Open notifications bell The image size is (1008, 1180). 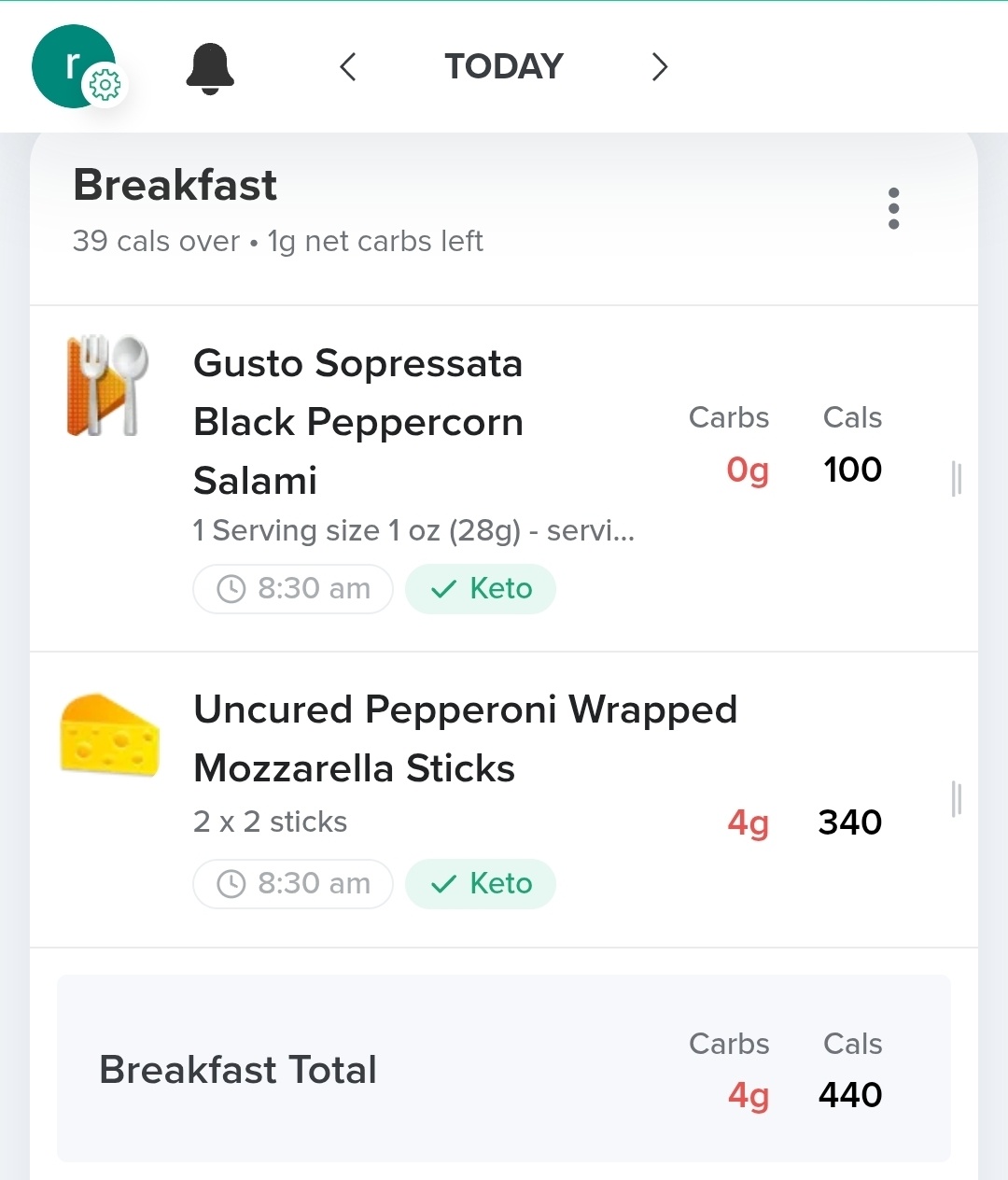coord(210,68)
